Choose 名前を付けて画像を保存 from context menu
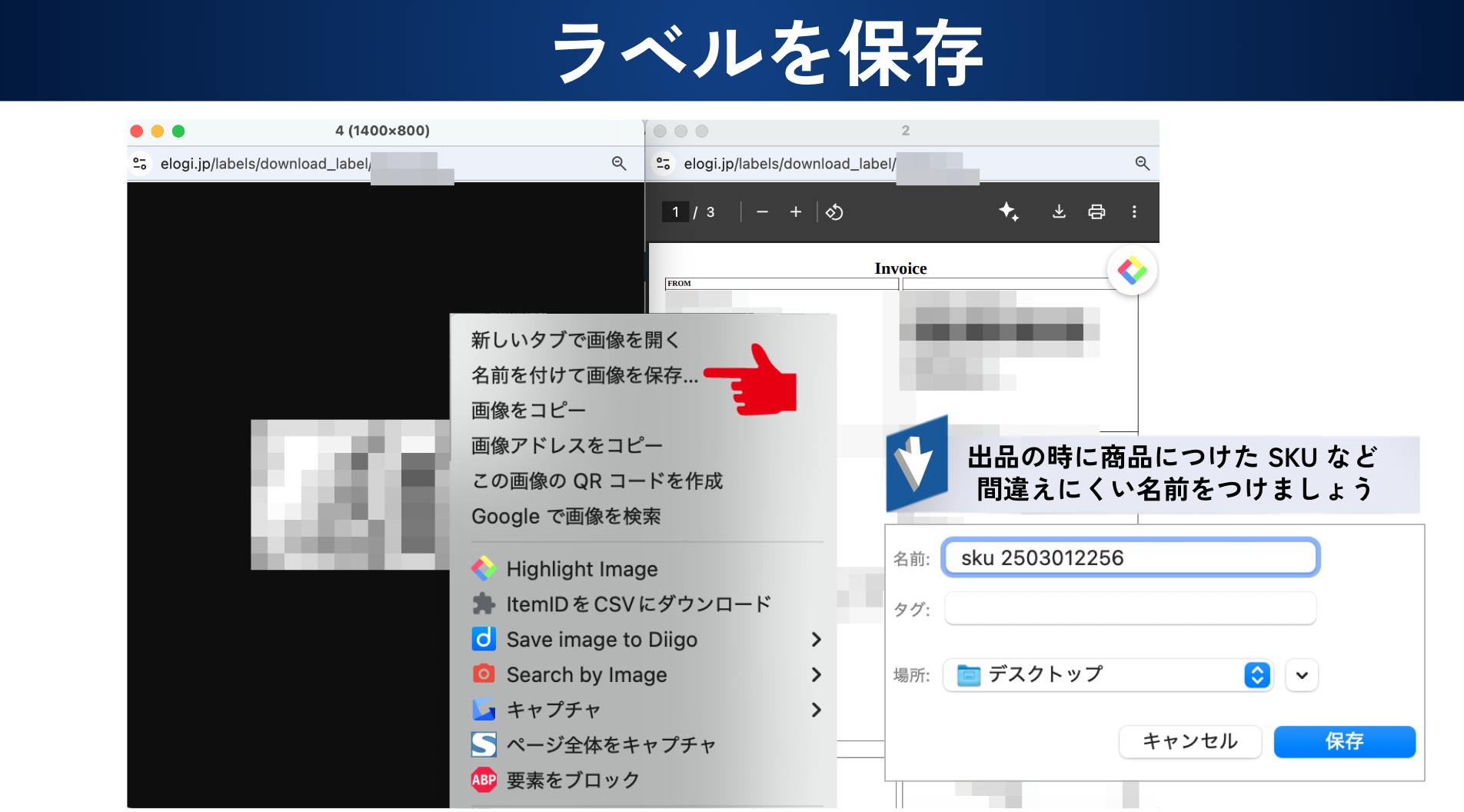Screen dimensions: 1464x812 tap(584, 375)
